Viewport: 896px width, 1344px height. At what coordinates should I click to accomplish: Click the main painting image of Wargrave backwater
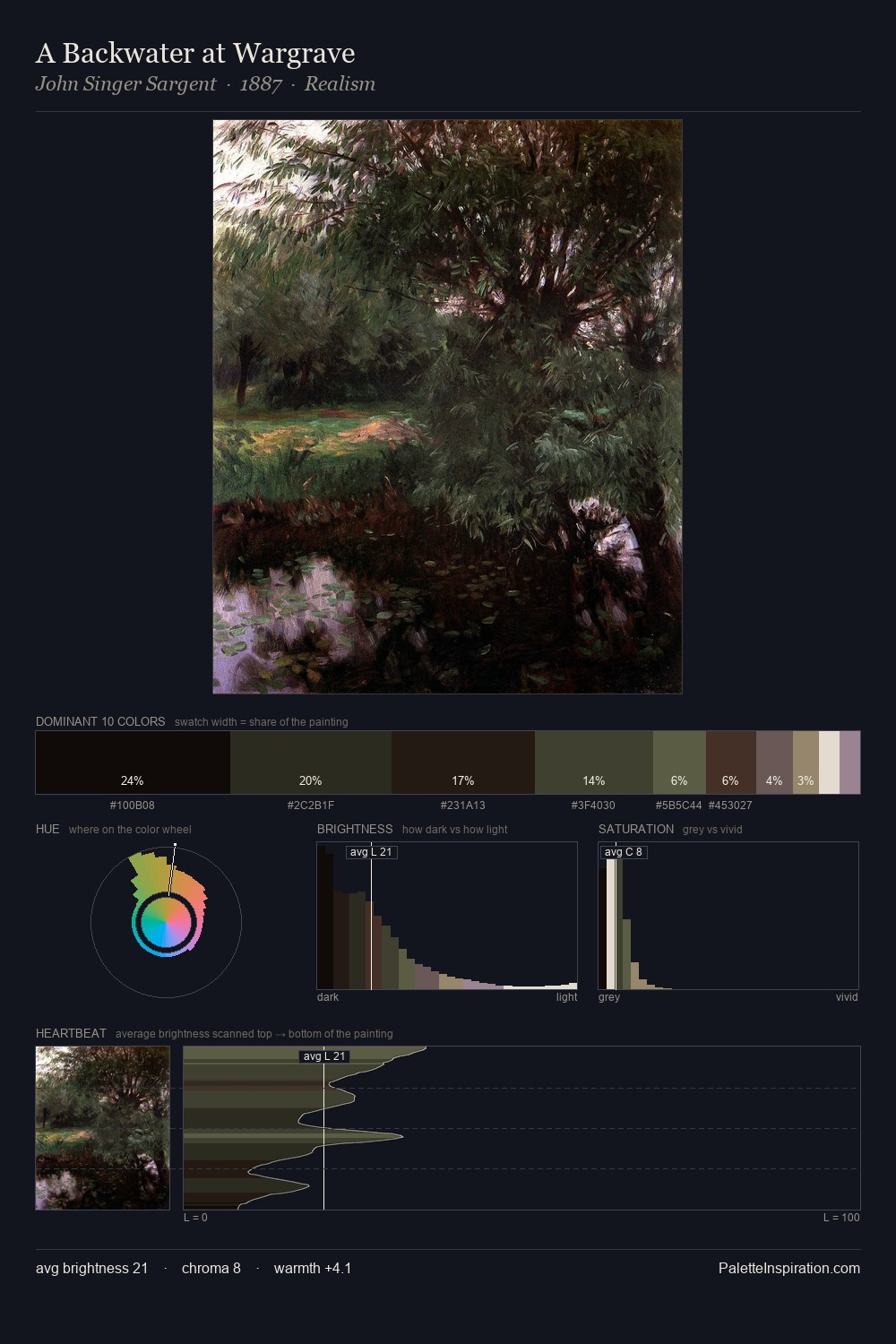tap(447, 407)
